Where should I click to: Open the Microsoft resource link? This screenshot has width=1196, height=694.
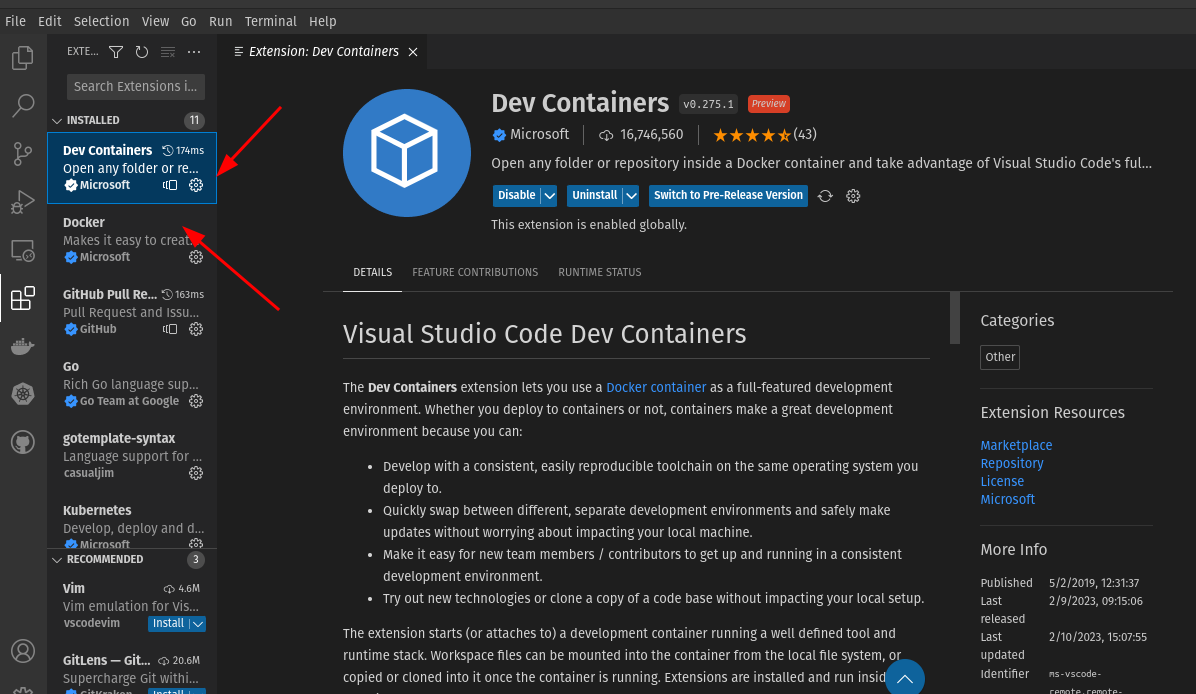[1008, 500]
